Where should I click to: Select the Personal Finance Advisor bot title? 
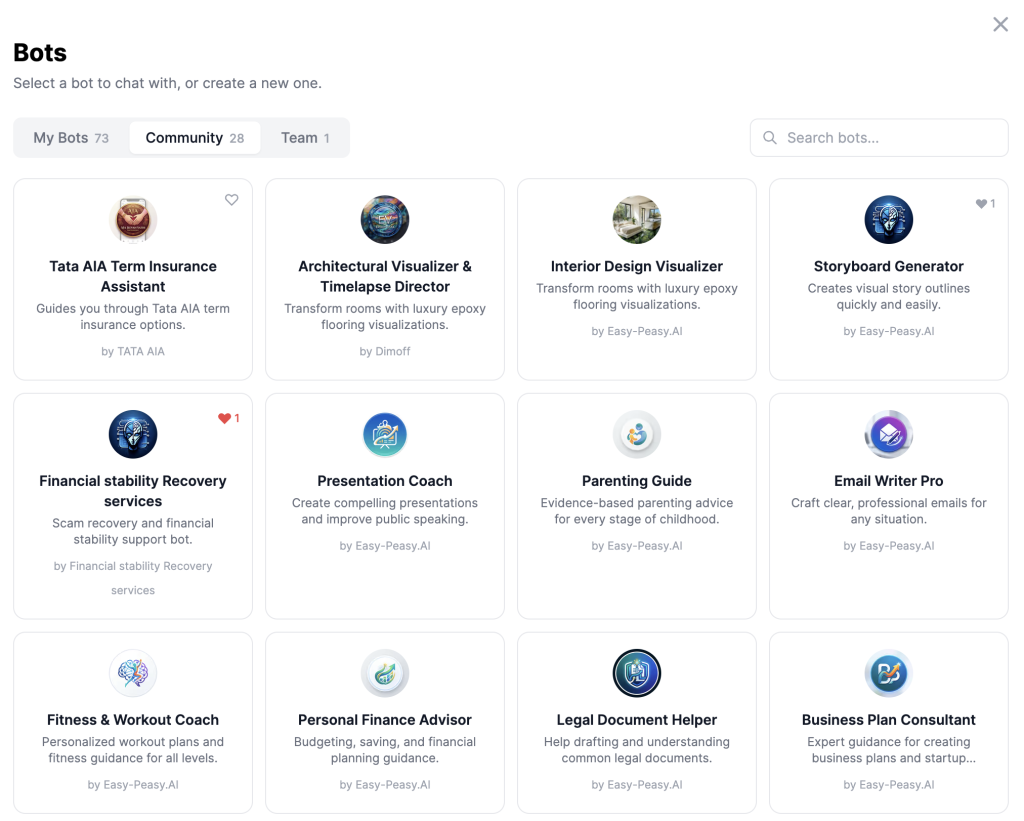[385, 720]
